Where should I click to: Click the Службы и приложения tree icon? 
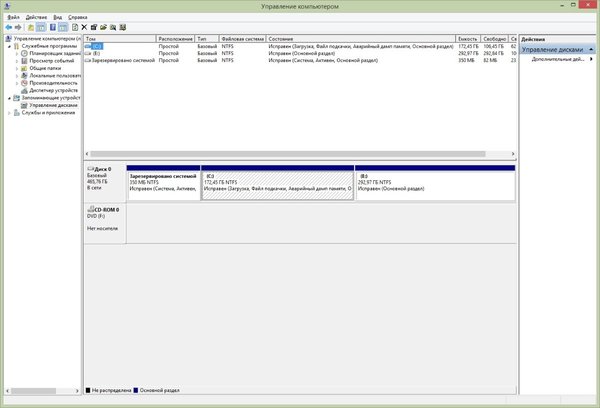[16, 113]
